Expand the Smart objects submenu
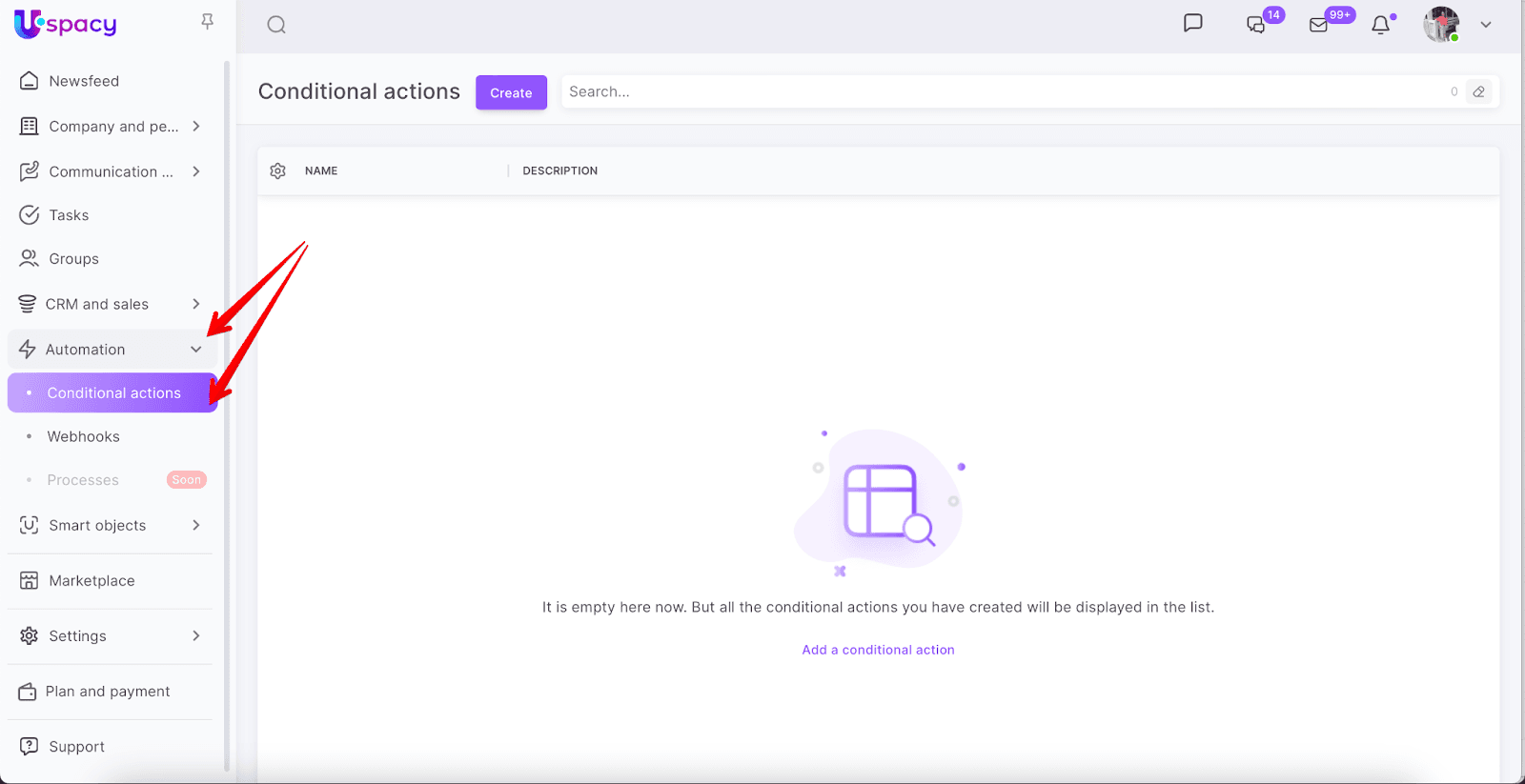1525x784 pixels. pyautogui.click(x=196, y=525)
